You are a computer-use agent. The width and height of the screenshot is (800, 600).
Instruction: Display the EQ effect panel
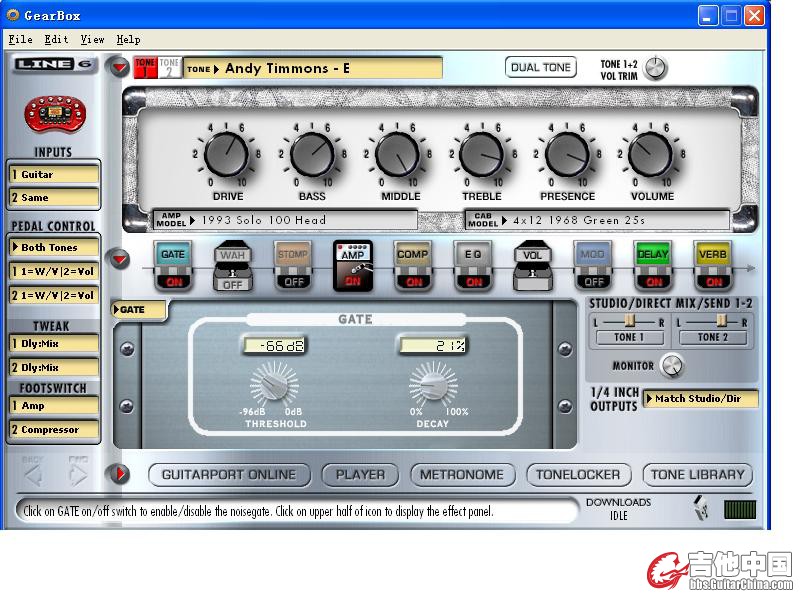(x=473, y=254)
